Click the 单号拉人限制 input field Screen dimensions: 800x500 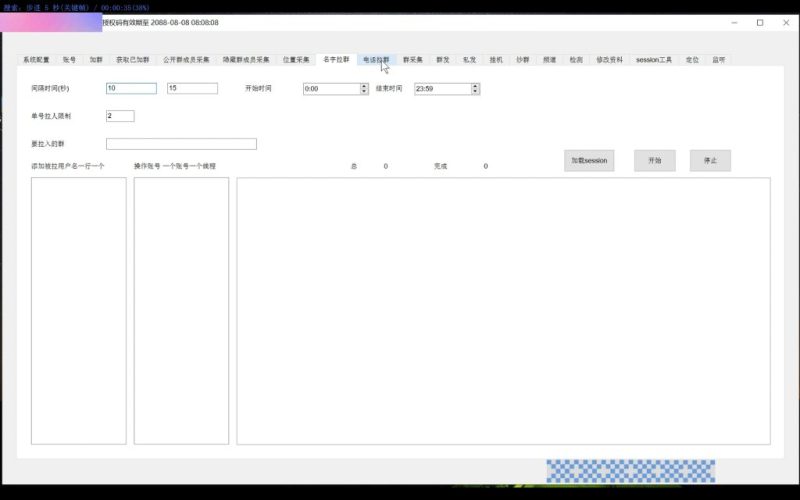click(120, 116)
